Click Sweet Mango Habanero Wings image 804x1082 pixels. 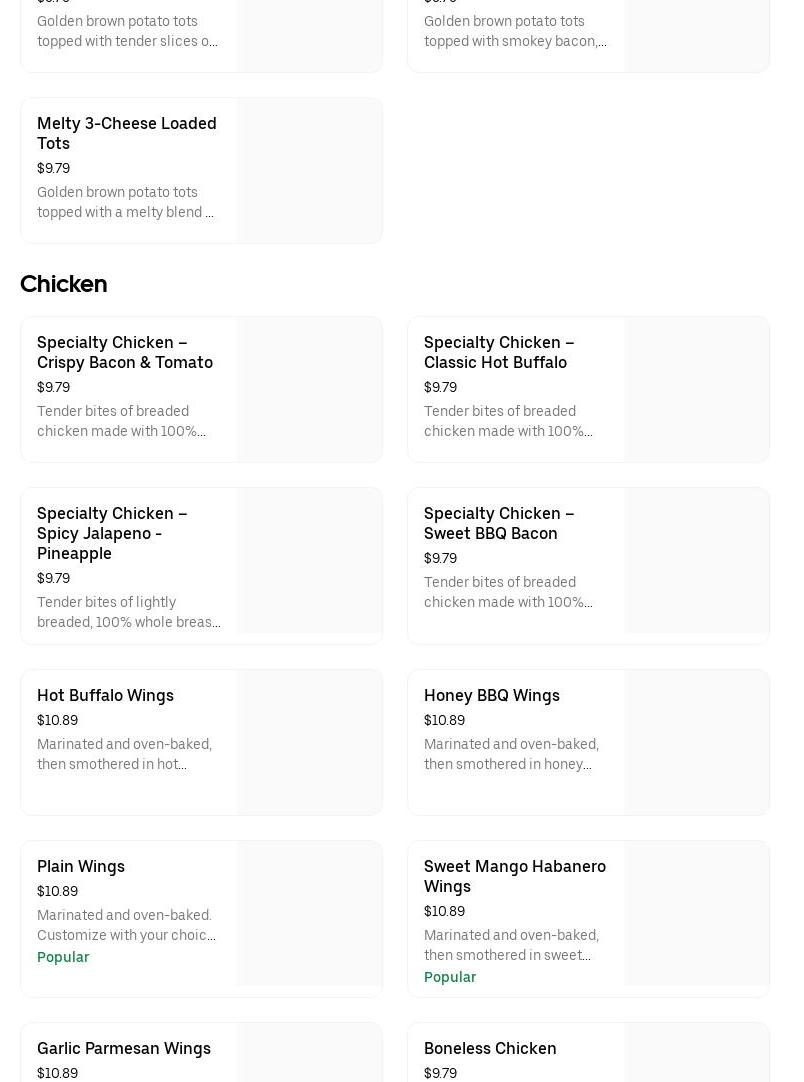click(x=696, y=913)
